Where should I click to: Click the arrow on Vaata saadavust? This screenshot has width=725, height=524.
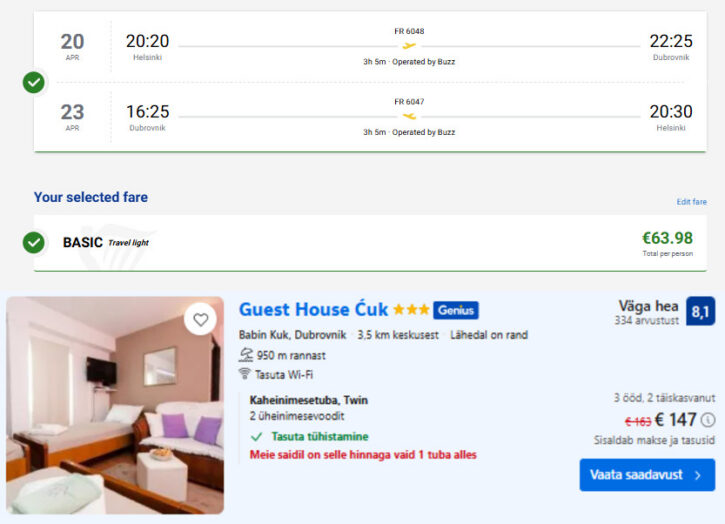tap(697, 475)
